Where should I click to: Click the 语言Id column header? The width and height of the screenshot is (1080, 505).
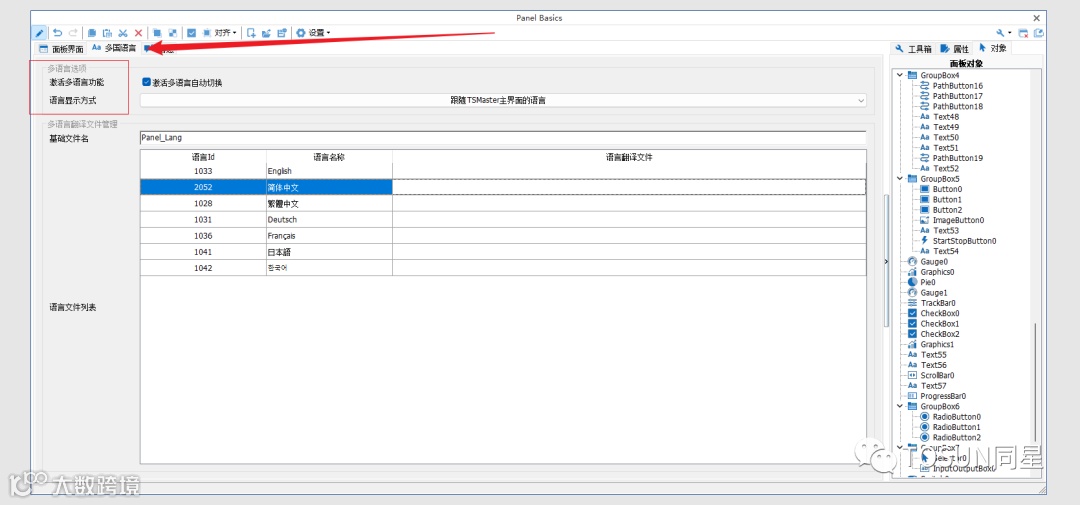coord(203,157)
